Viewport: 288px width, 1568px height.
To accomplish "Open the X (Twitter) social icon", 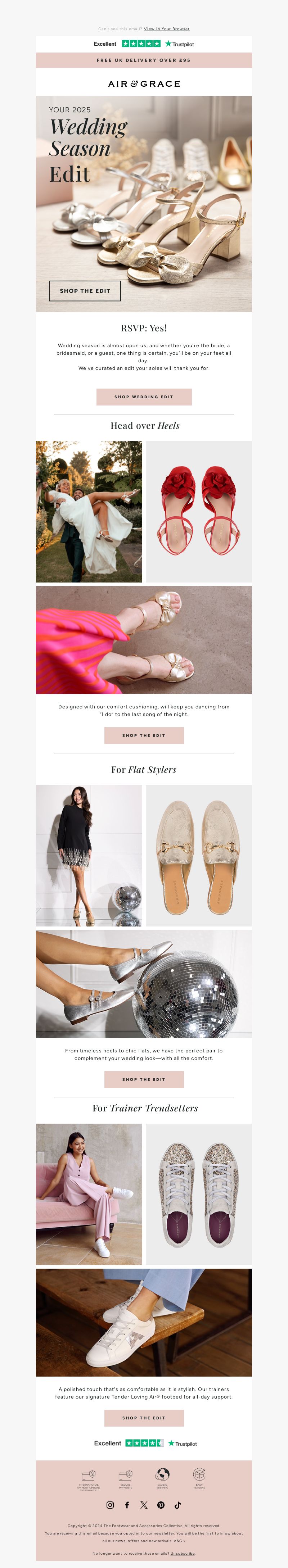I will 144,1505.
